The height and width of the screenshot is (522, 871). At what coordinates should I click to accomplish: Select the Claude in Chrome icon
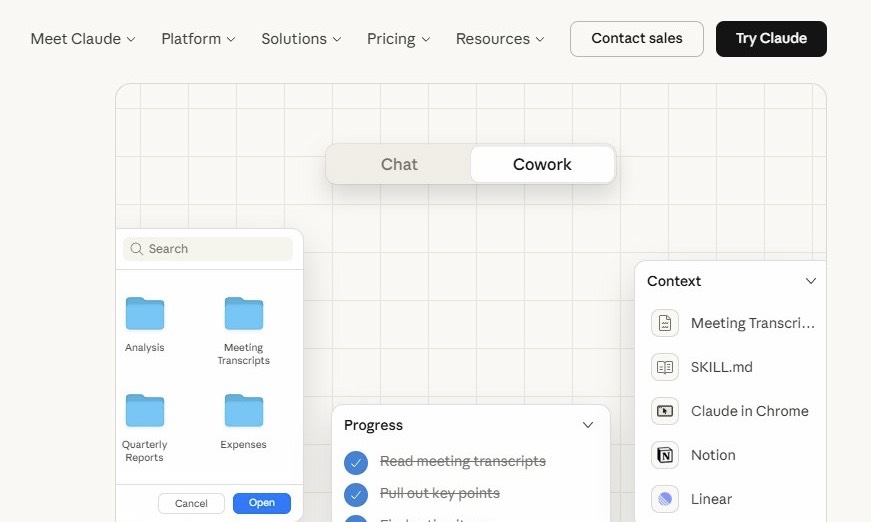665,411
